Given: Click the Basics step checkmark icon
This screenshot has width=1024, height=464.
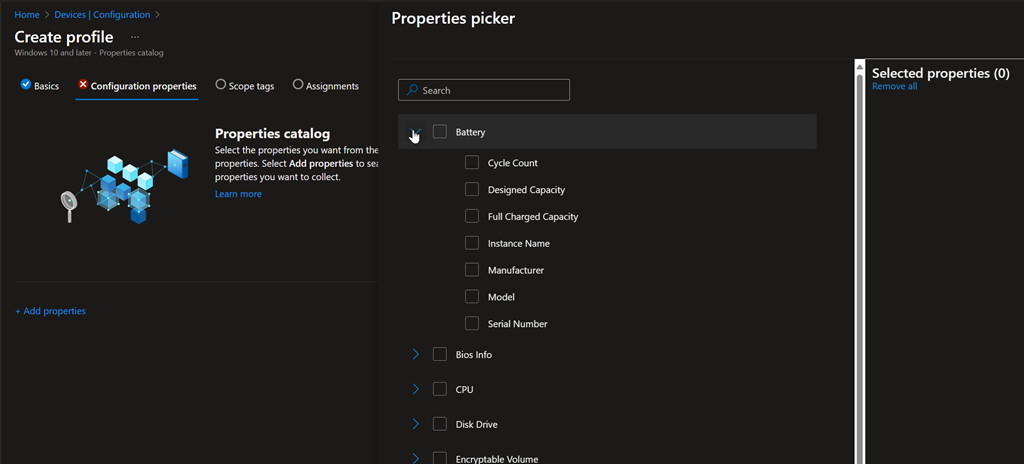Looking at the screenshot, I should 26,85.
